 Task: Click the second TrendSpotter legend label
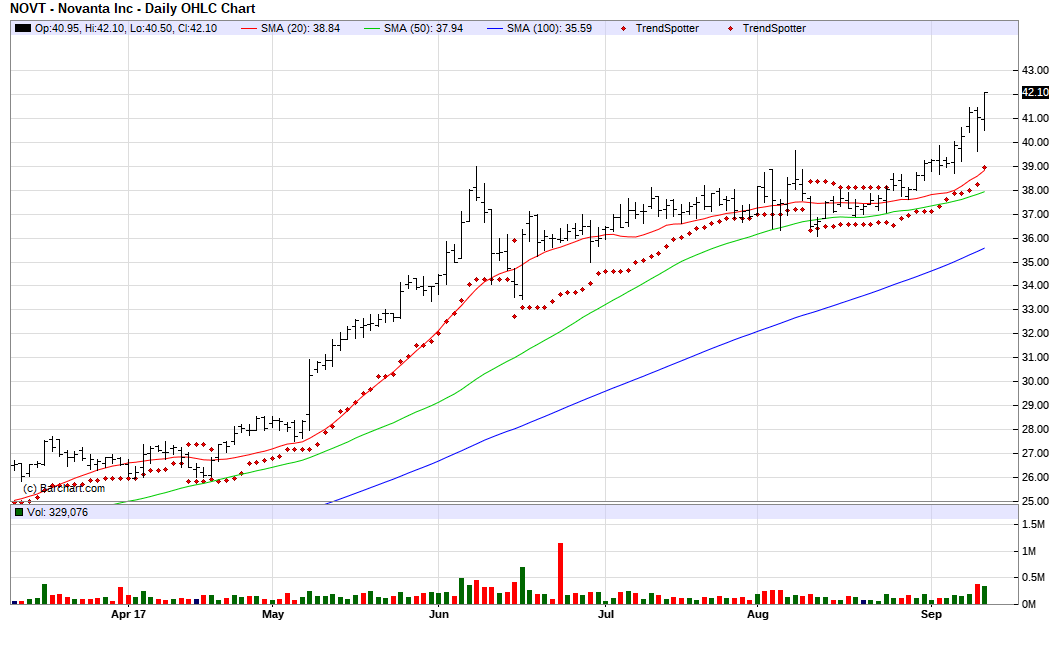pos(774,28)
